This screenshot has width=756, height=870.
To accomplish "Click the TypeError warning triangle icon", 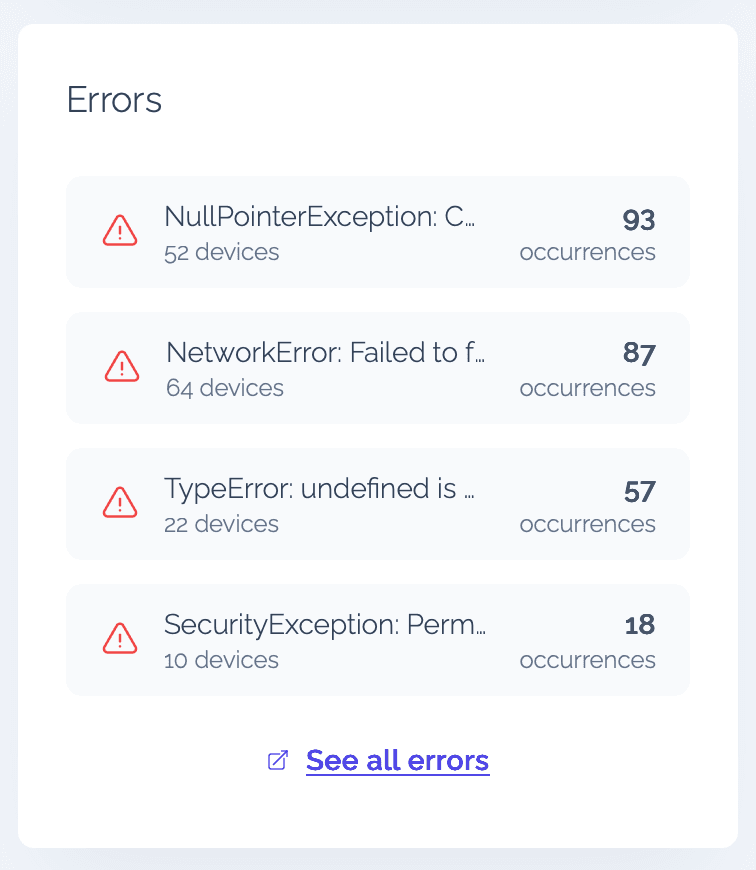I will pos(120,503).
